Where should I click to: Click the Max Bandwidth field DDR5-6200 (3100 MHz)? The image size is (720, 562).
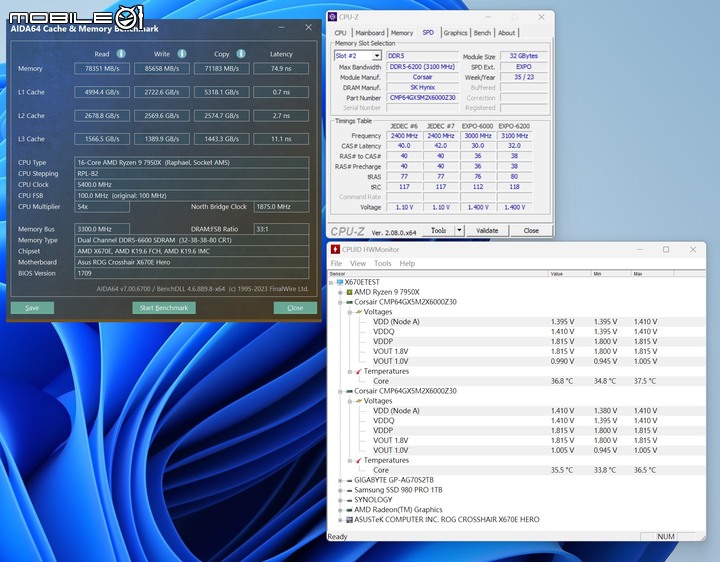click(422, 67)
